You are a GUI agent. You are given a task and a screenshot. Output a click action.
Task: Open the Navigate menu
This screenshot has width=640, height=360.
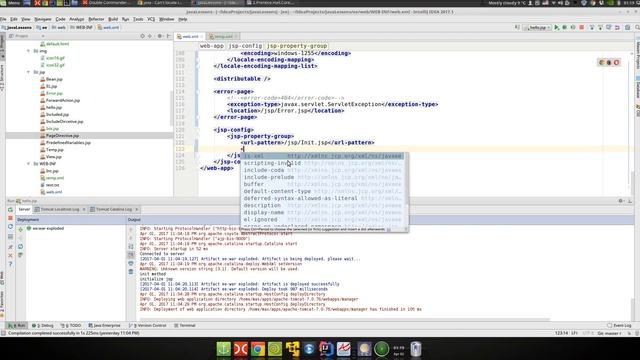coord(42,19)
